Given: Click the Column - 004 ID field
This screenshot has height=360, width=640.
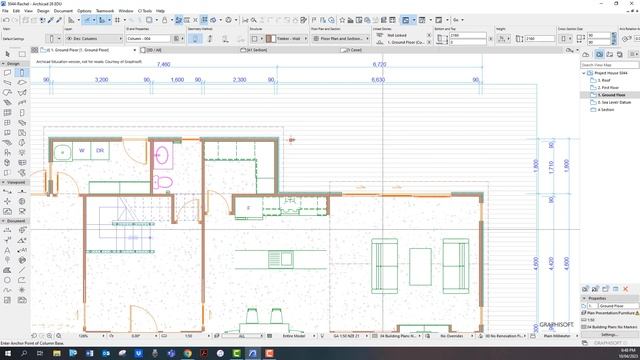Looking at the screenshot, I should click(x=148, y=38).
